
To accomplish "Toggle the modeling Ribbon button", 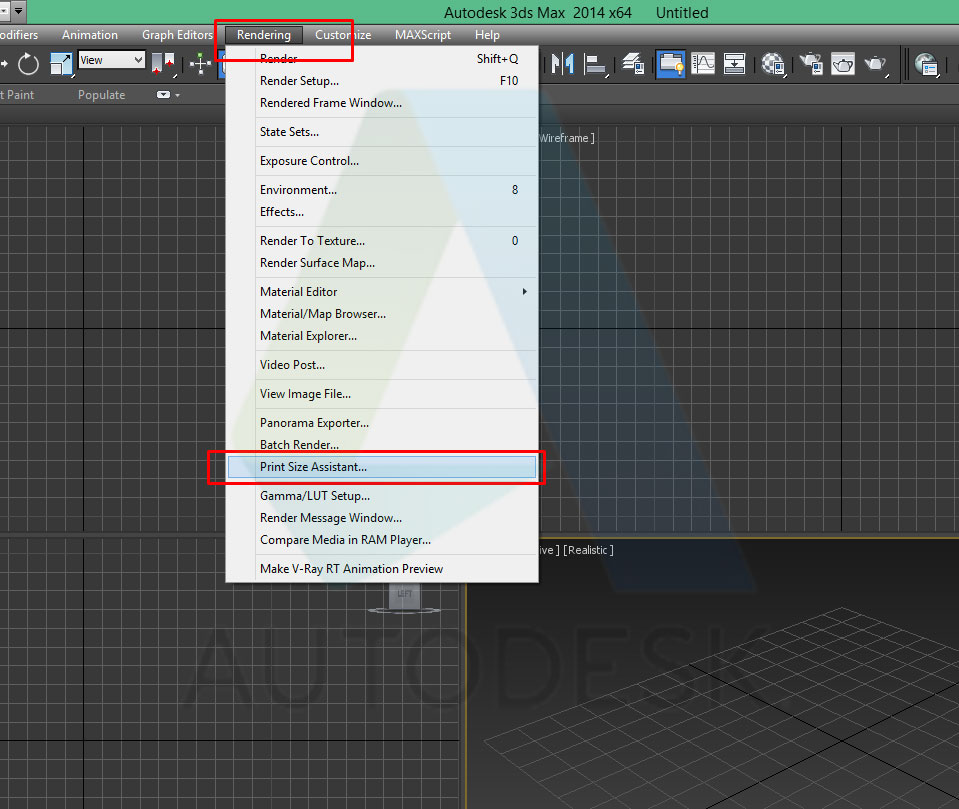I will (x=670, y=64).
